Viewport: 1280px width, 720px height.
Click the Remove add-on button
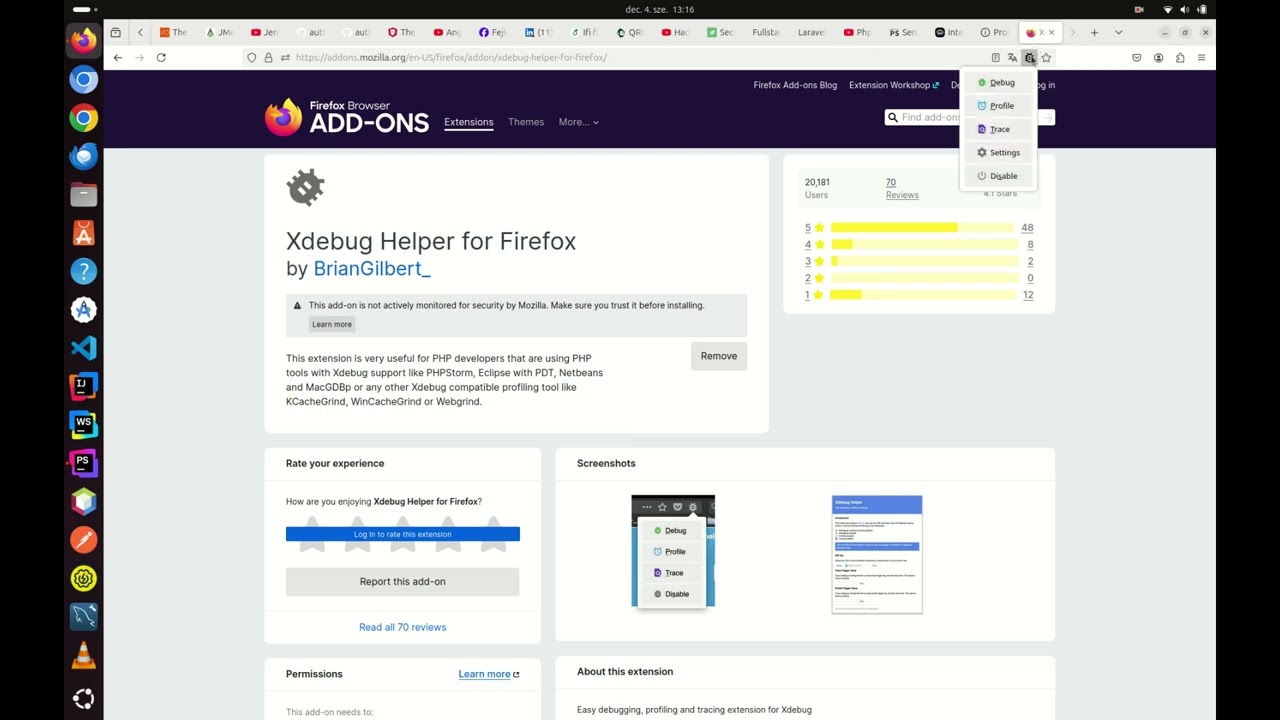[x=719, y=356]
